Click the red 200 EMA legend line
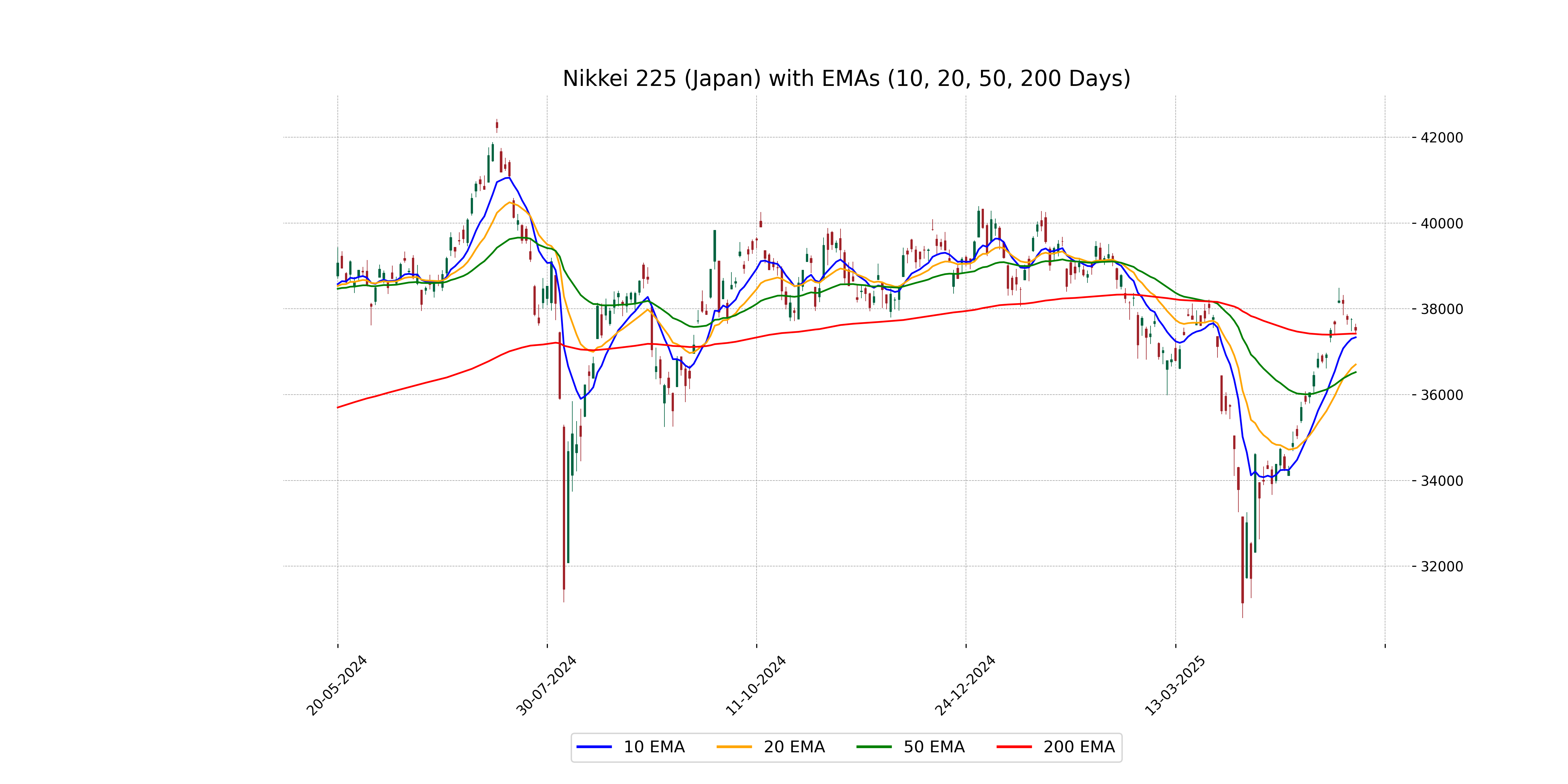Image resolution: width=1568 pixels, height=784 pixels. coord(1013,747)
